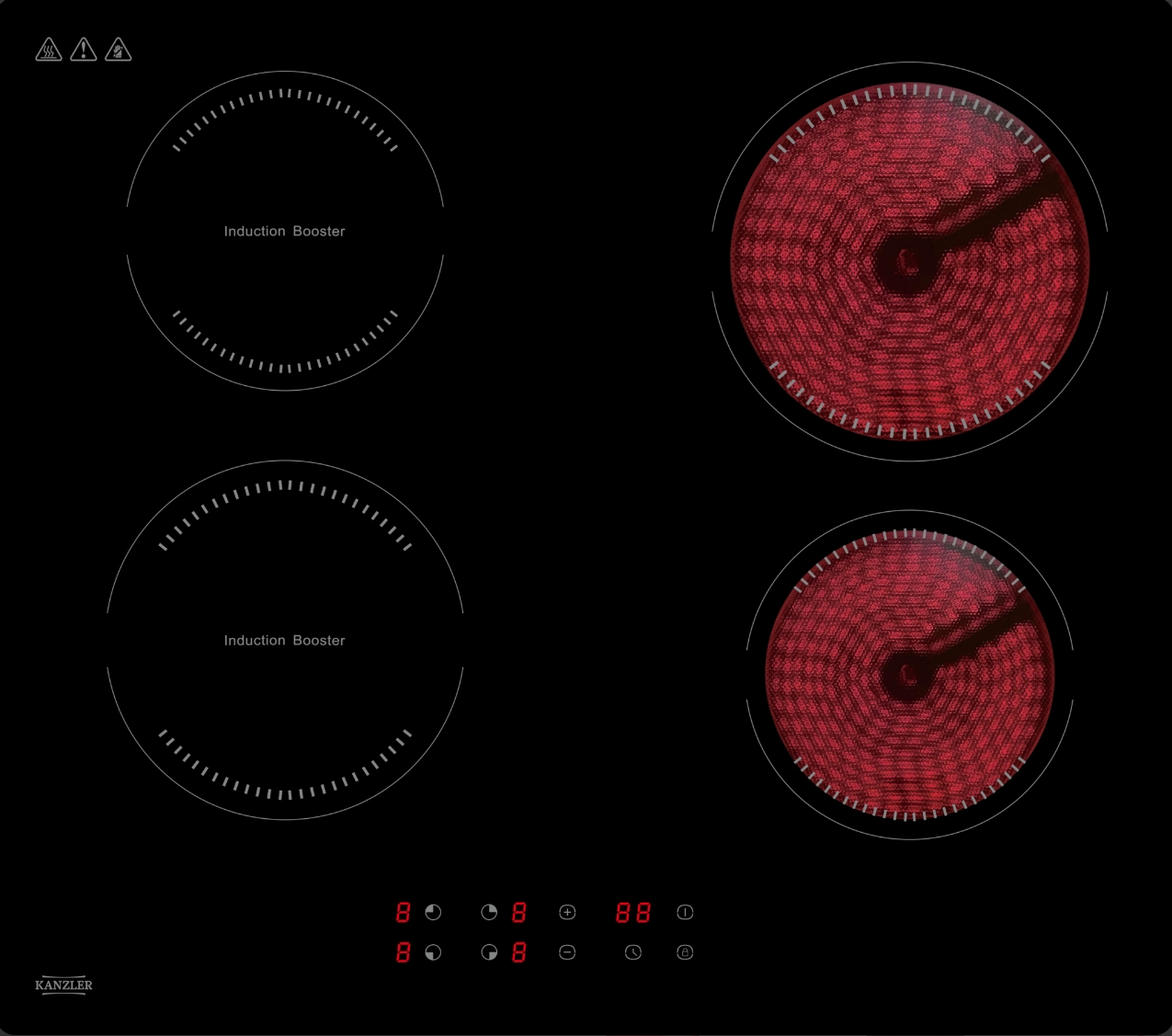Image resolution: width=1172 pixels, height=1036 pixels.
Task: Click the smaller glowing red burner
Action: [x=909, y=675]
